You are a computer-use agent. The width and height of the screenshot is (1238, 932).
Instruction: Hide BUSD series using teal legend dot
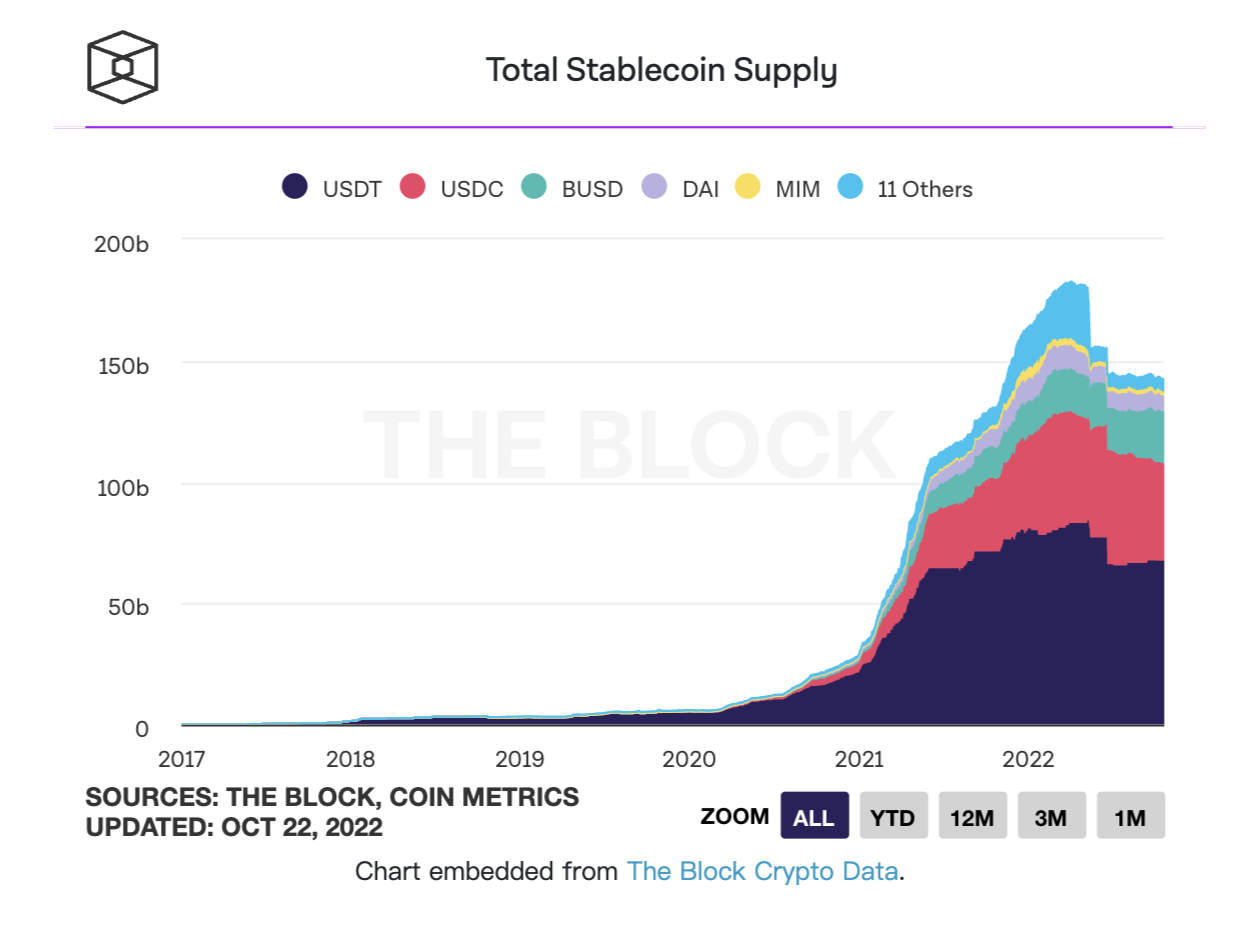tap(534, 187)
